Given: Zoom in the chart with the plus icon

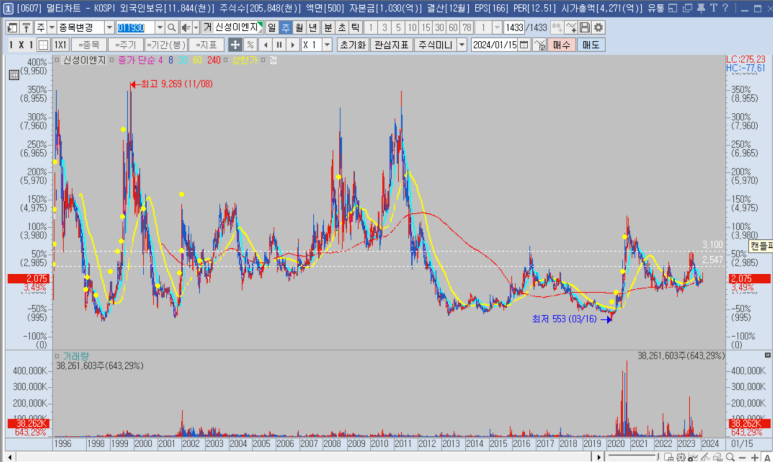Looking at the screenshot, I should point(754,458).
